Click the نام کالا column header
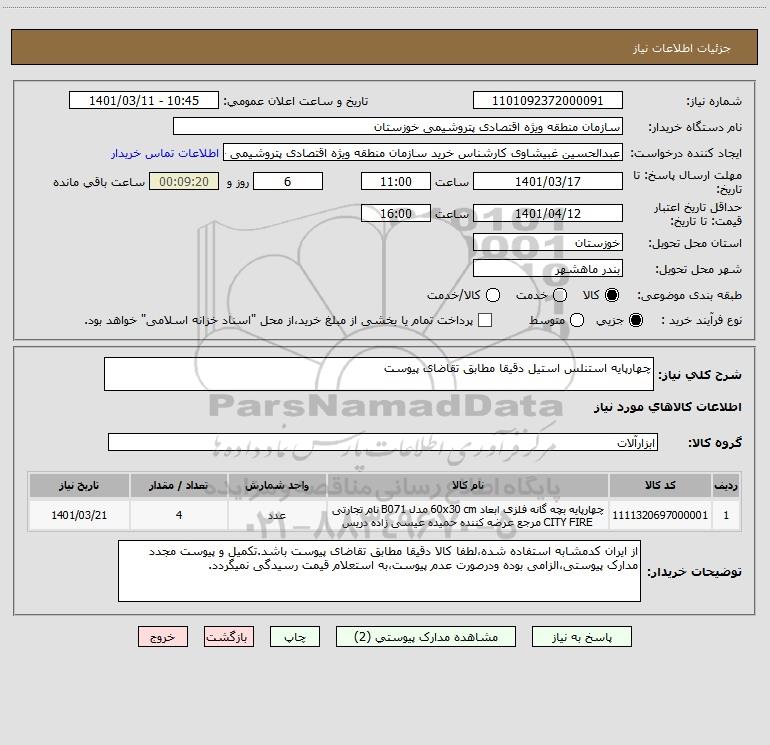Screen dimensions: 770x745 468,486
